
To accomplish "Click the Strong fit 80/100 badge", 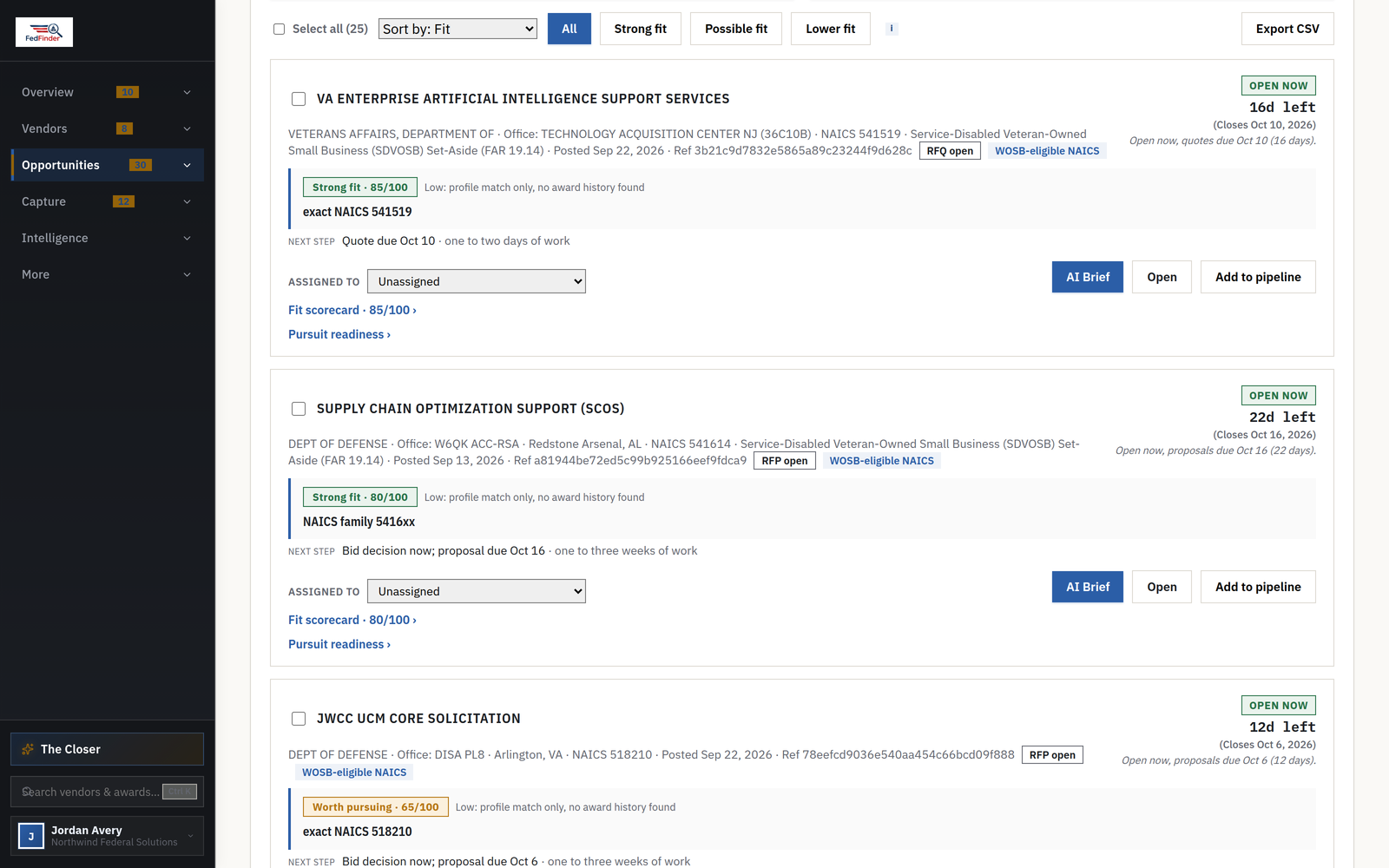I will 360,497.
